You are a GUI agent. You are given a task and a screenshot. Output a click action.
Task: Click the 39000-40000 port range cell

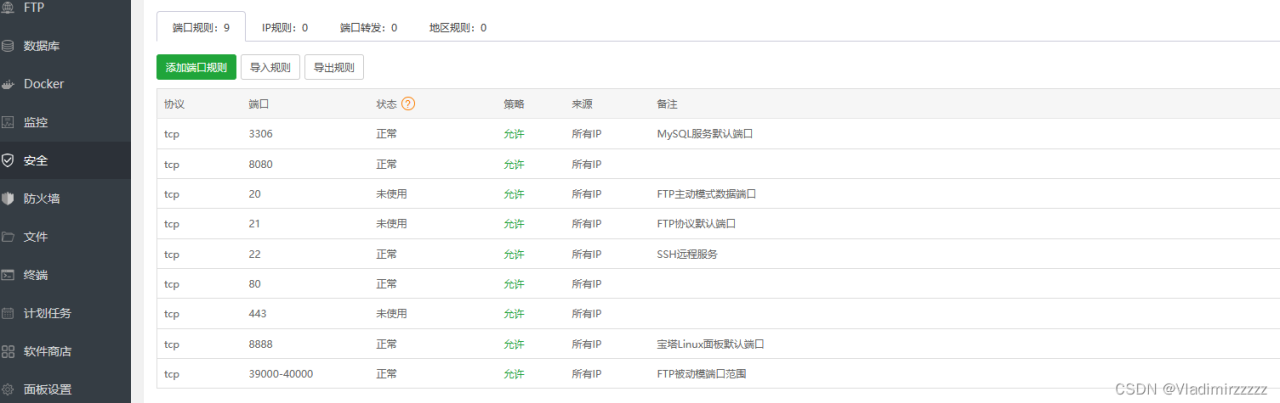pyautogui.click(x=280, y=374)
